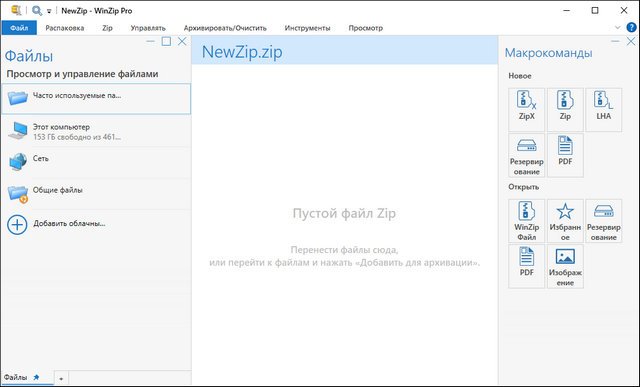Create new PDF under Новое
640x387 pixels.
click(x=565, y=155)
